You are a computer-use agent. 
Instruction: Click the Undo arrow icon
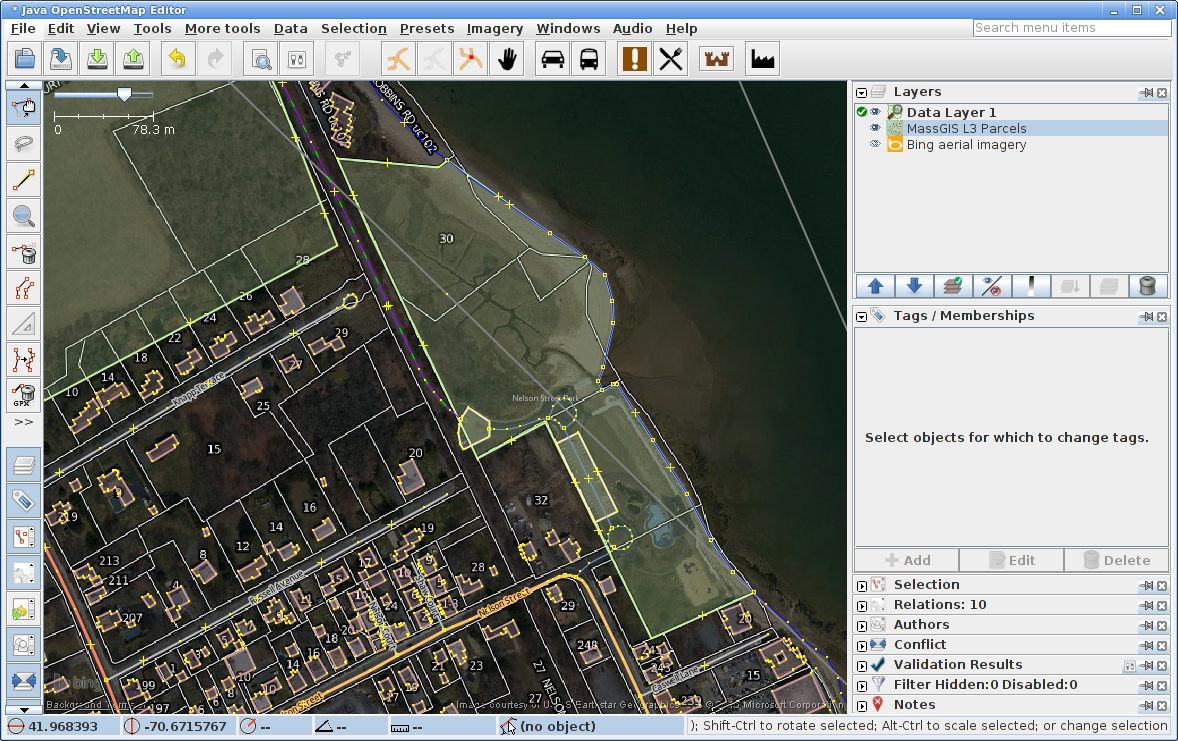[177, 59]
